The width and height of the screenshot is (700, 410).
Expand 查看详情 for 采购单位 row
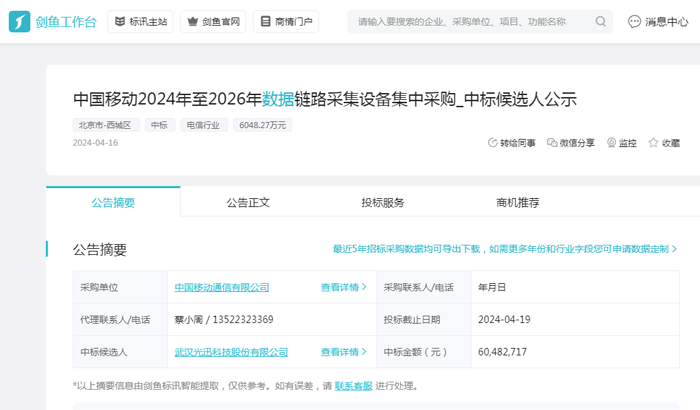[343, 287]
